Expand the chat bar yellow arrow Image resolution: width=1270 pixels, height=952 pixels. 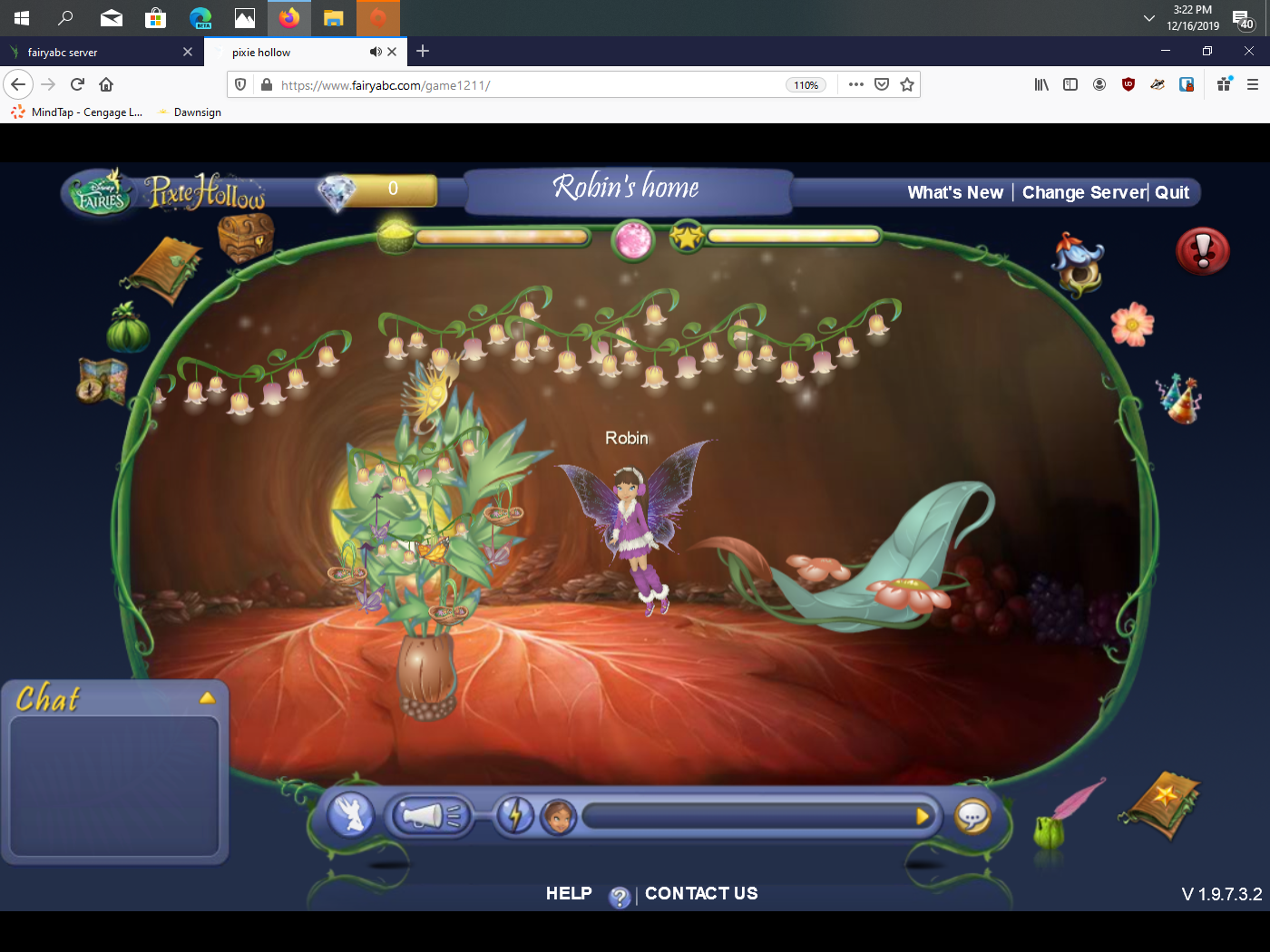(x=923, y=816)
